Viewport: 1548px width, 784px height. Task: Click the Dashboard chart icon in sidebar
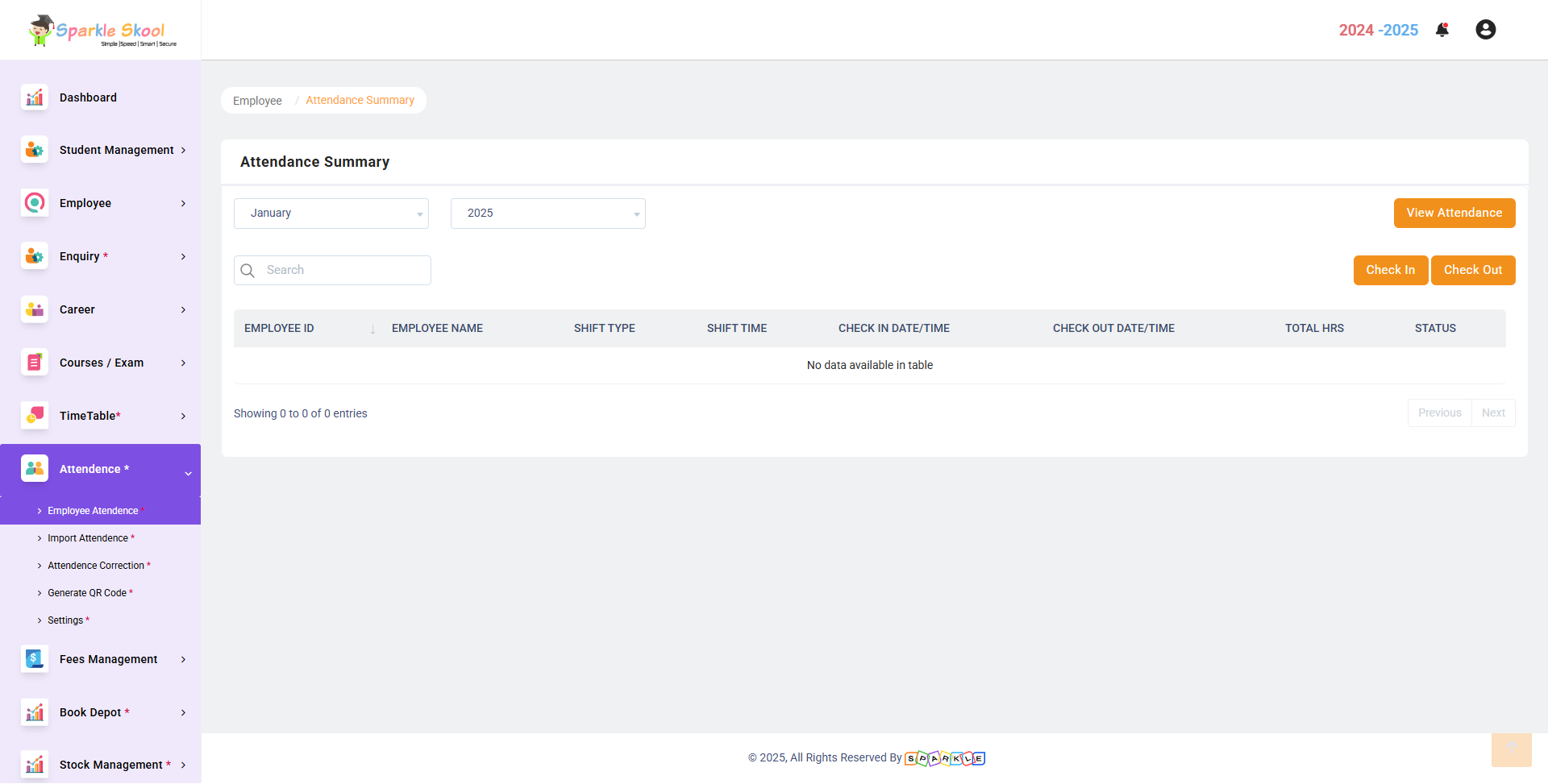click(x=35, y=97)
